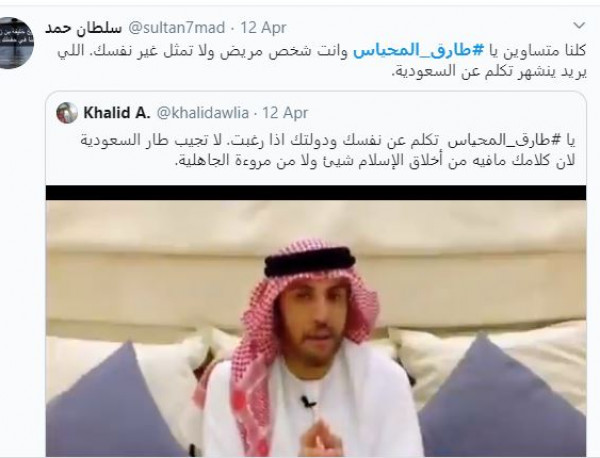Click the Khalid A. display name
600x458 pixels.
pos(117,113)
